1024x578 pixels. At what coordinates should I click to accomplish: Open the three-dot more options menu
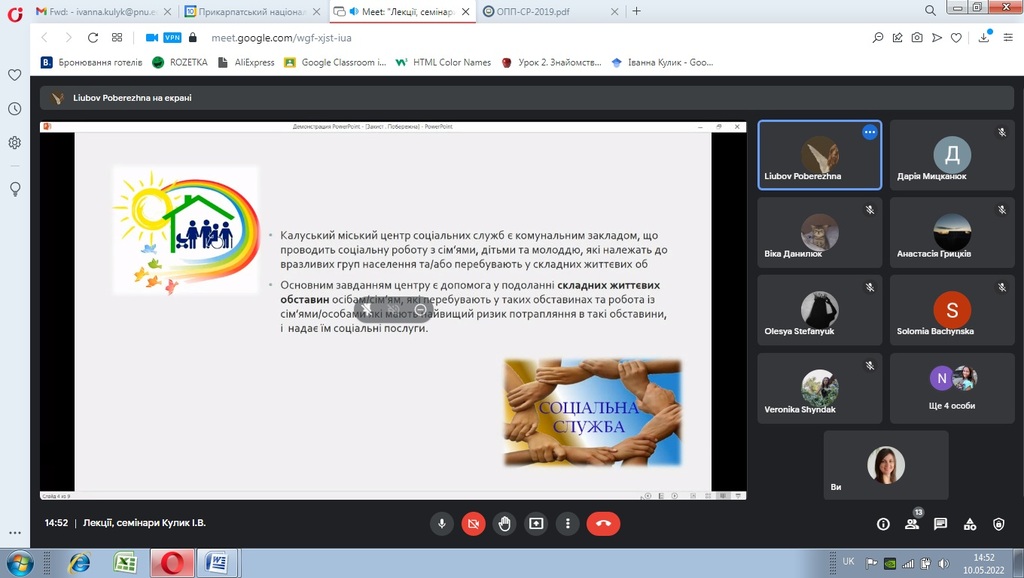(x=568, y=523)
